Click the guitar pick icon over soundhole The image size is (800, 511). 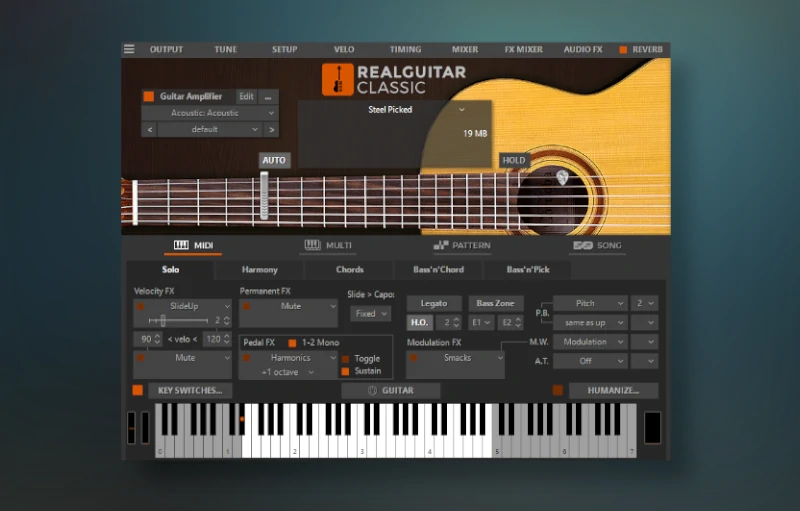(x=562, y=177)
